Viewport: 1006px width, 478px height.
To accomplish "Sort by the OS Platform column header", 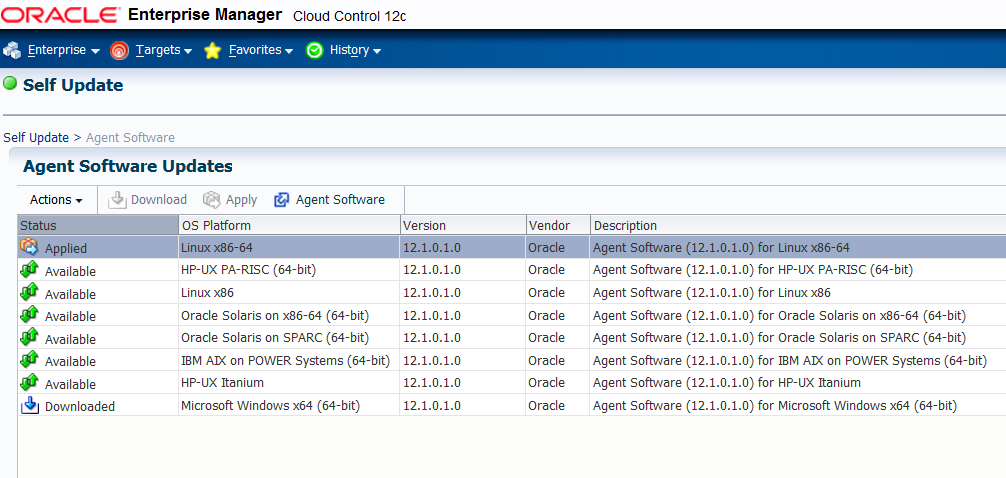I will (x=289, y=225).
